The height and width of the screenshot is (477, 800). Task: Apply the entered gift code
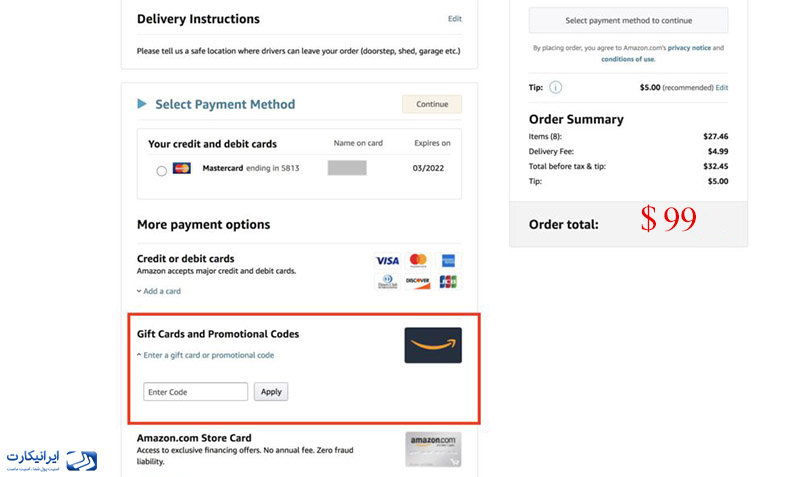271,392
